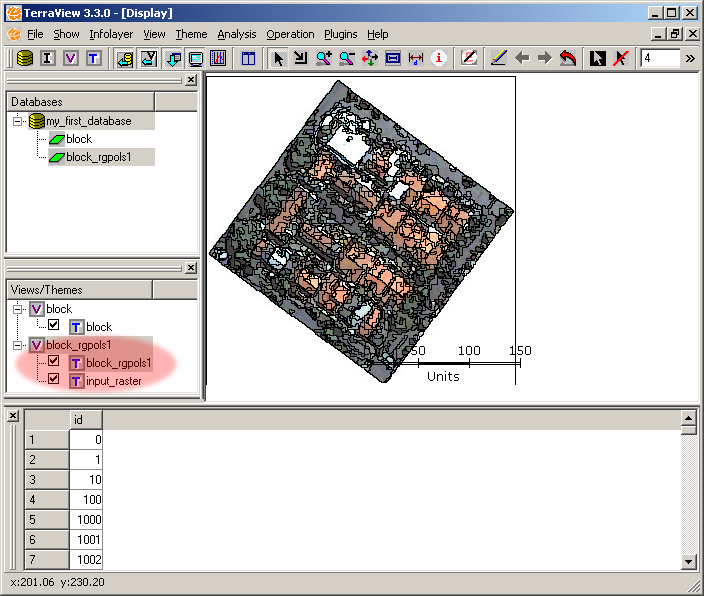This screenshot has width=704, height=596.
Task: Select the zoom out tool
Action: coord(347,58)
